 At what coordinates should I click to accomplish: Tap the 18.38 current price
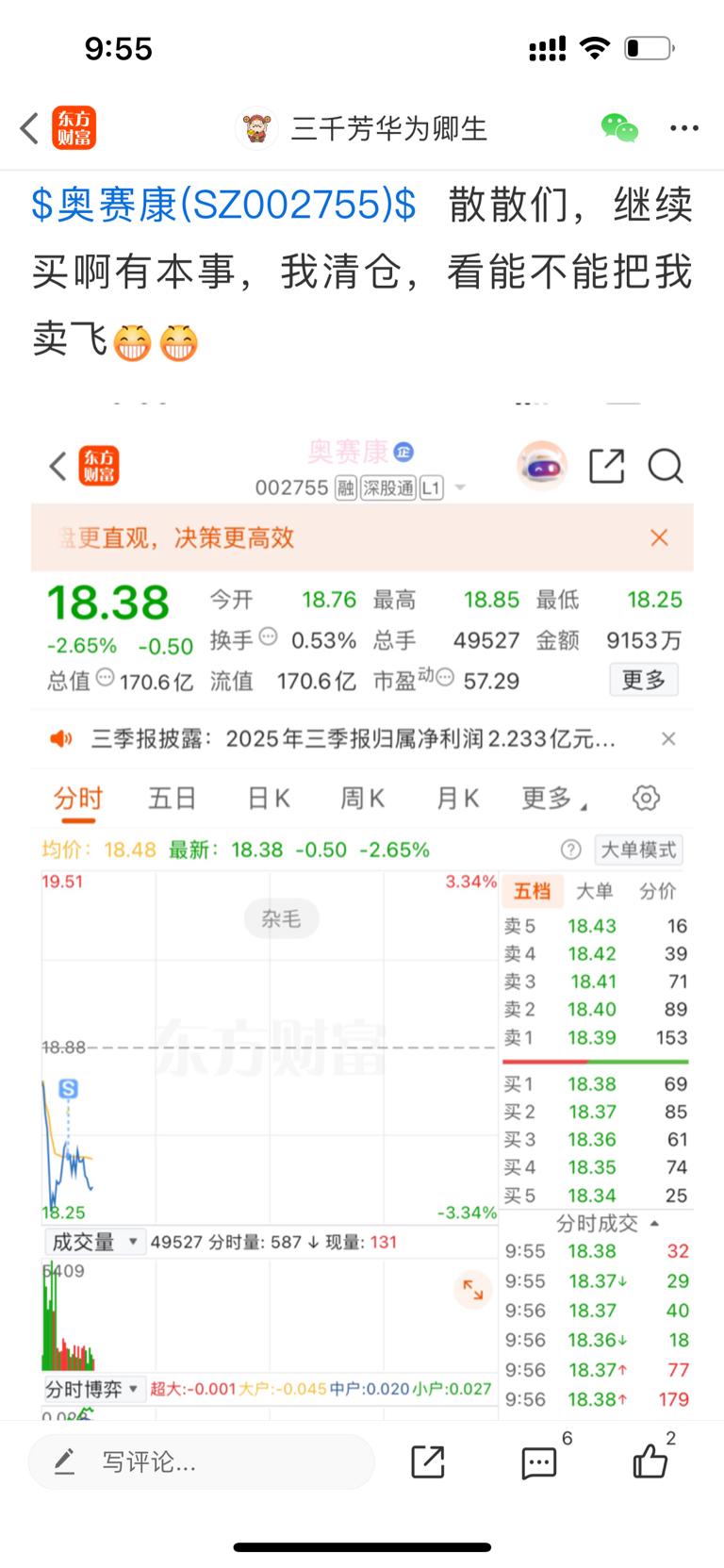[x=108, y=602]
